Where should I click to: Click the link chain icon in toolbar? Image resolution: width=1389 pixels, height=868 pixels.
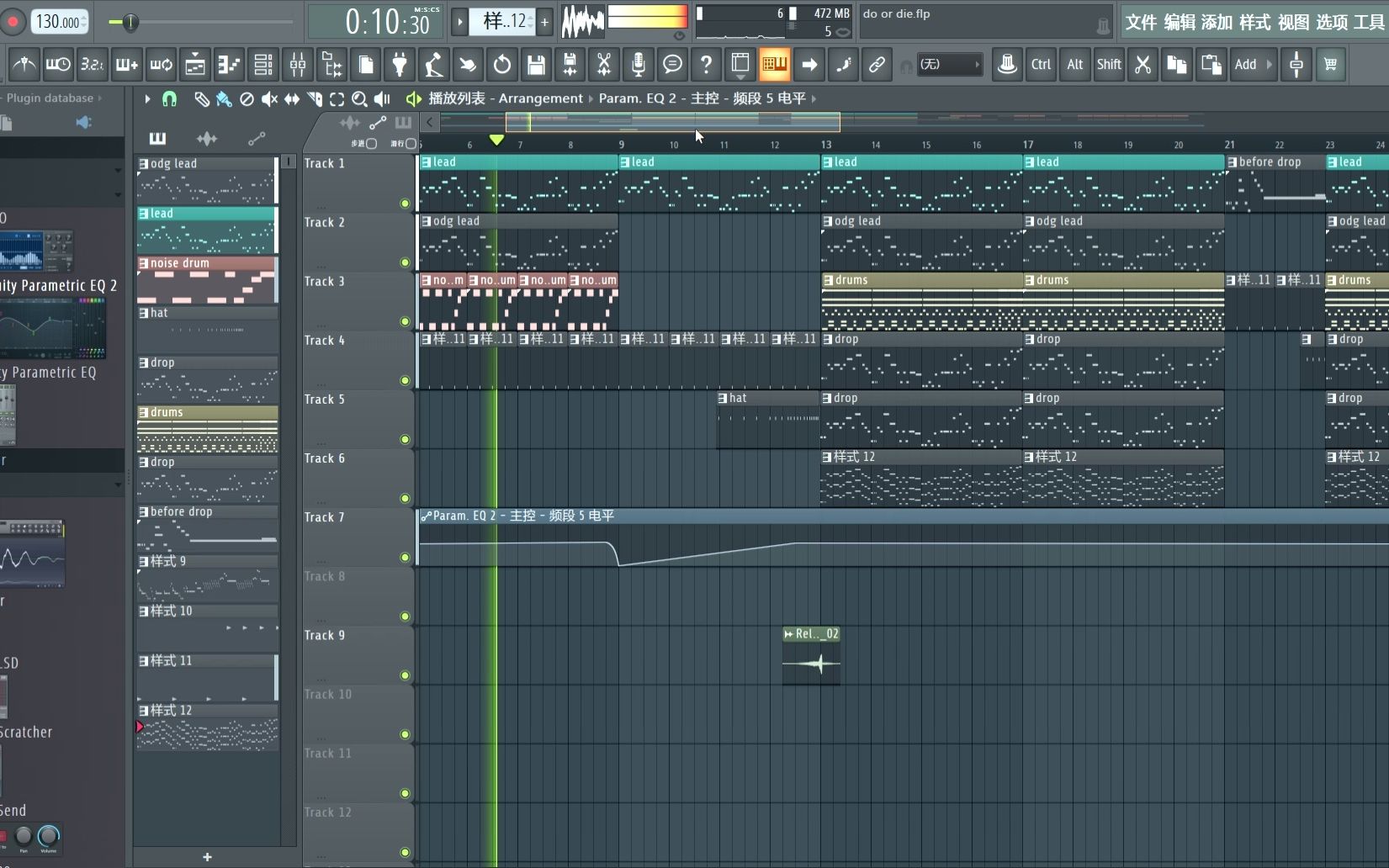pyautogui.click(x=877, y=64)
